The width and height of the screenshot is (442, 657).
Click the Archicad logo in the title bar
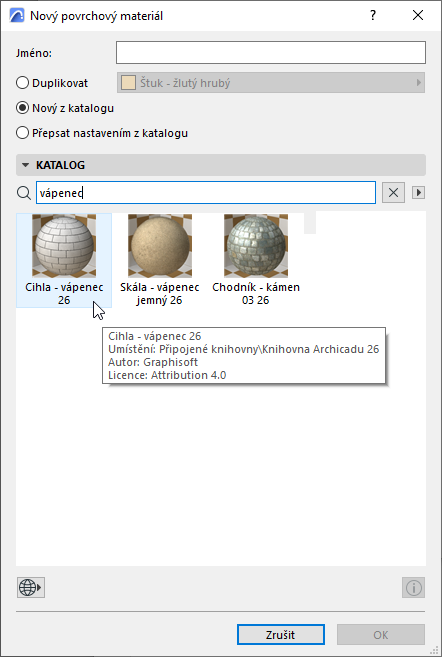[16, 16]
